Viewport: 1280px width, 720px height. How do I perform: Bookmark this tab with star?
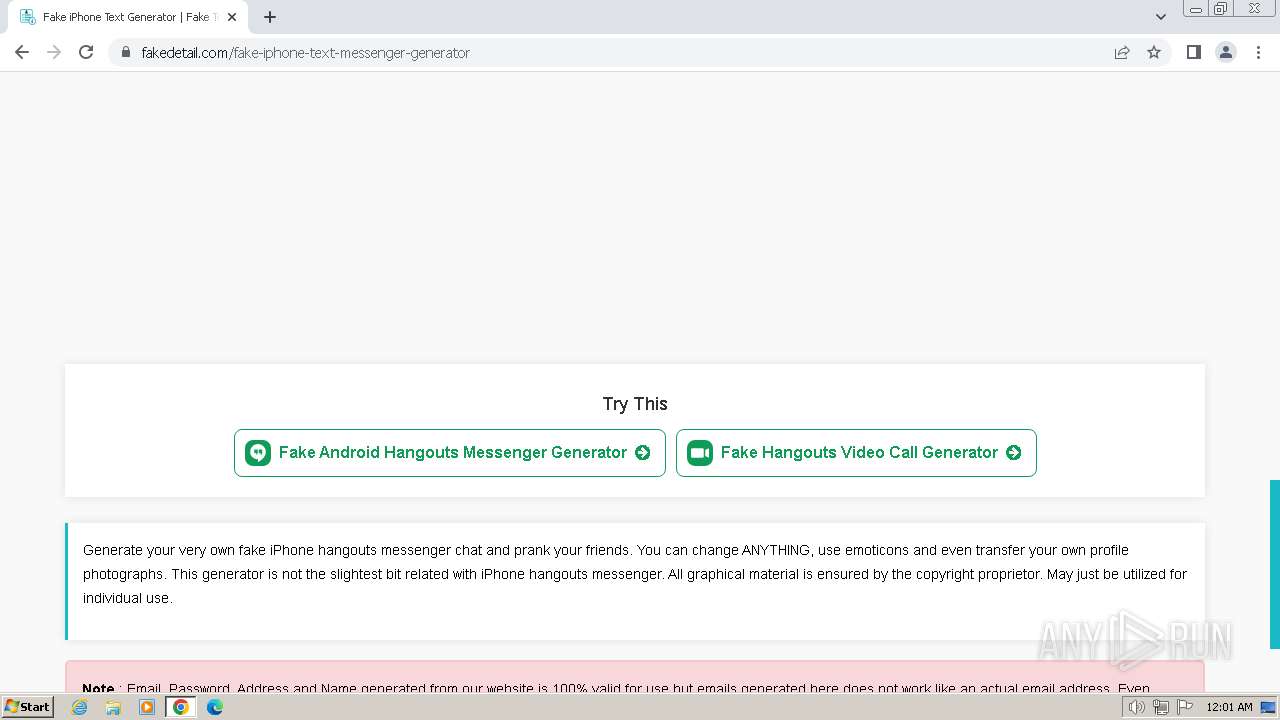[1154, 52]
